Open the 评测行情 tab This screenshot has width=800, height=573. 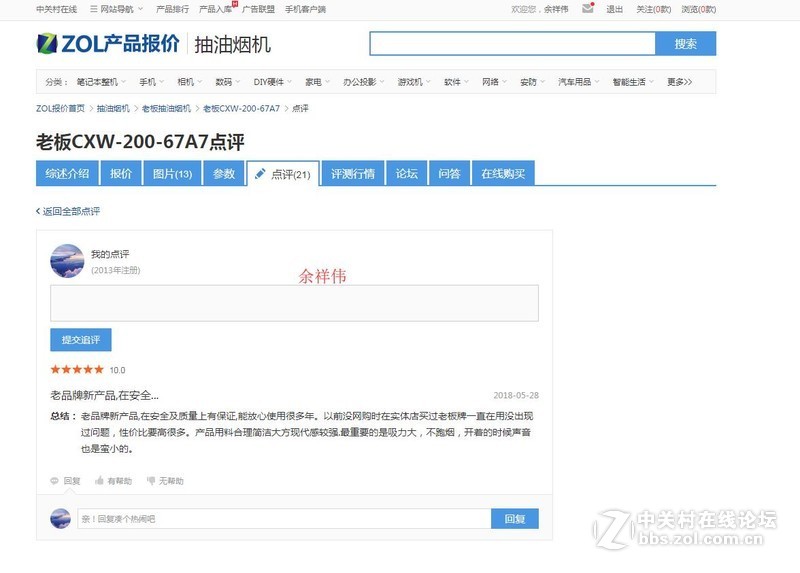353,173
